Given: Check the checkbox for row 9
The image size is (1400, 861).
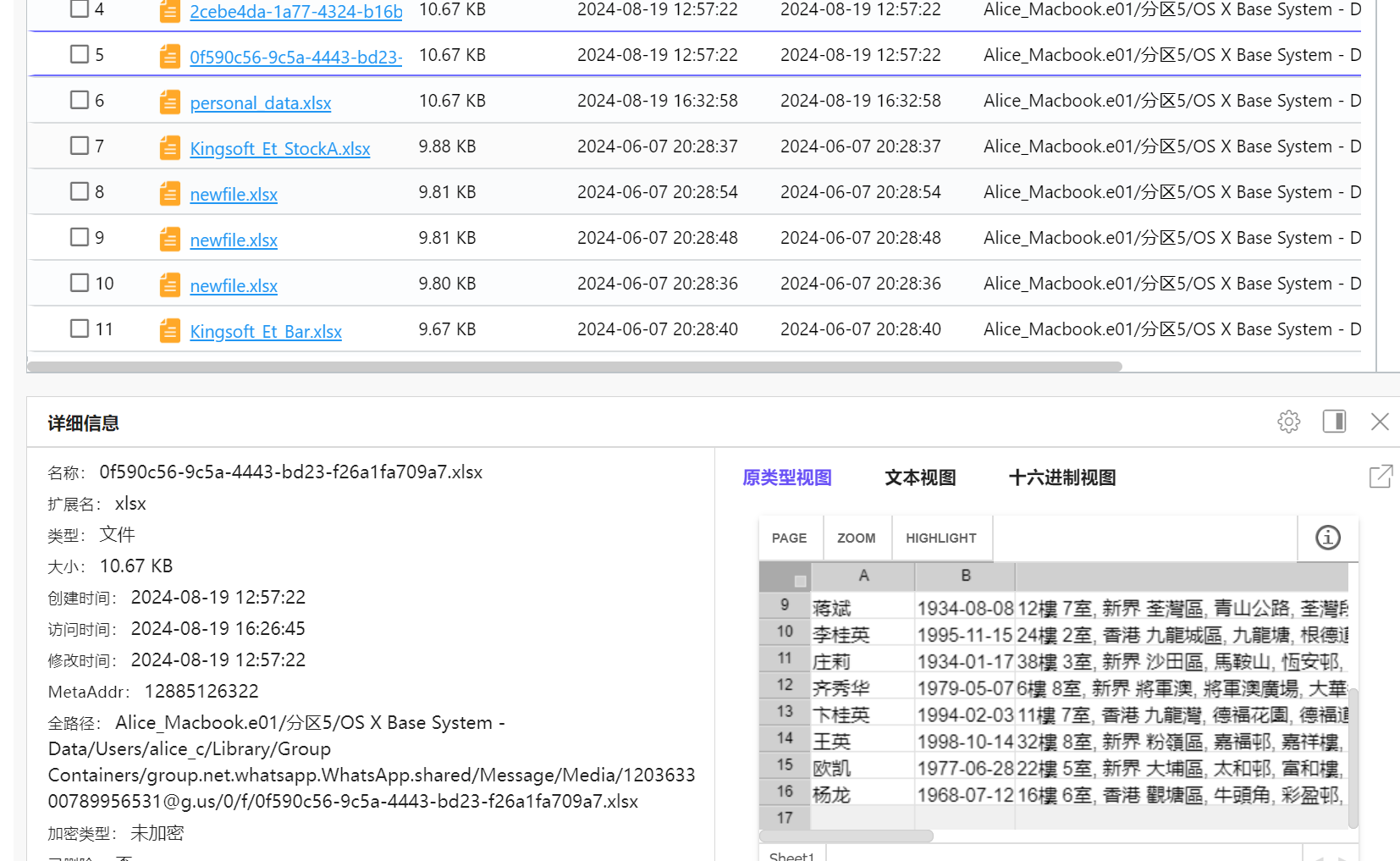Looking at the screenshot, I should tap(80, 237).
